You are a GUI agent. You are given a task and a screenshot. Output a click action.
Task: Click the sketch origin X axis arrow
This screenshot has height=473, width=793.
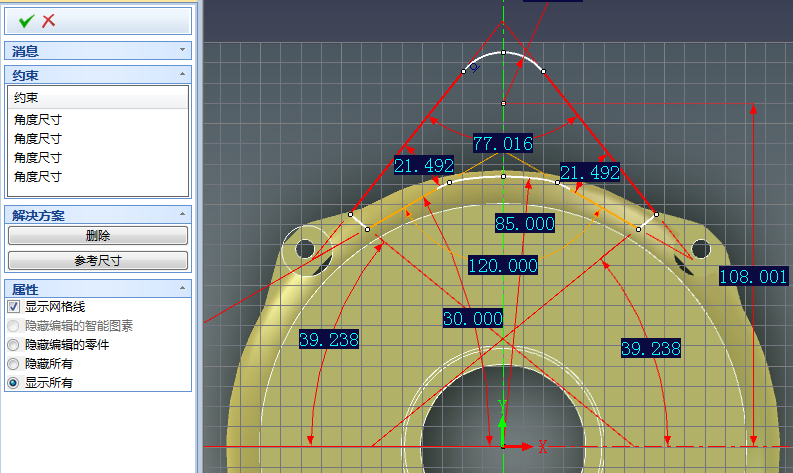click(520, 446)
